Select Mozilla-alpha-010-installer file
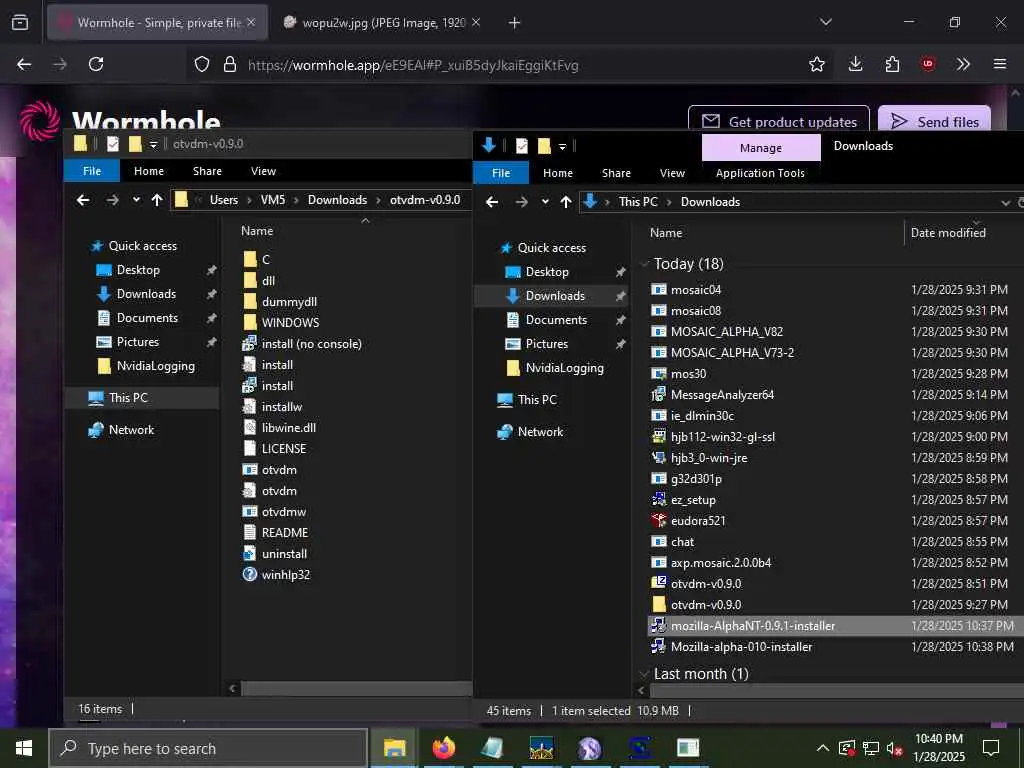Image resolution: width=1024 pixels, height=768 pixels. click(x=741, y=647)
